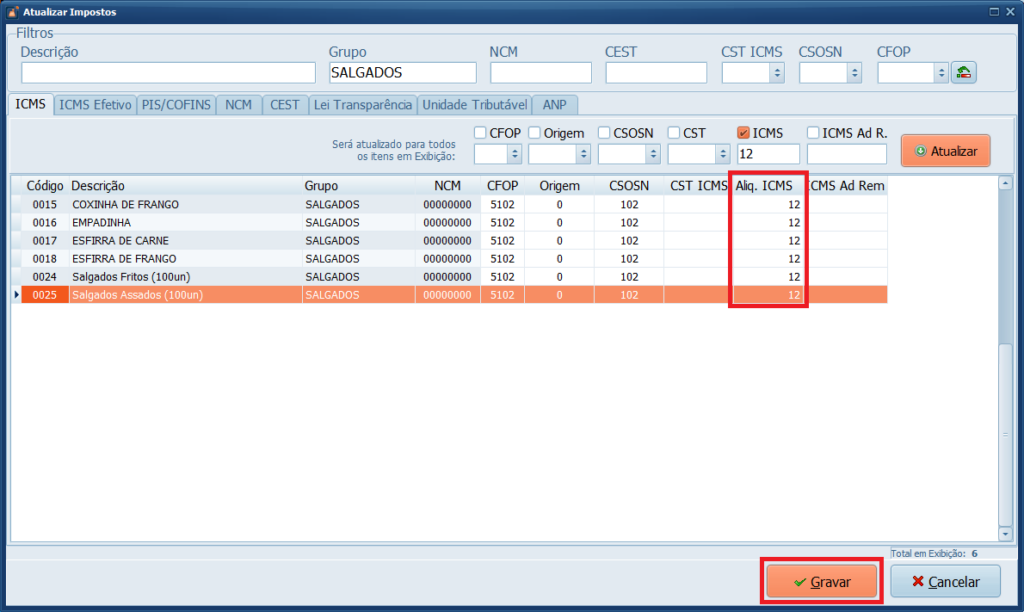The width and height of the screenshot is (1024, 612).
Task: Tick the ICMS Ad R. checkbox
Action: tap(813, 133)
